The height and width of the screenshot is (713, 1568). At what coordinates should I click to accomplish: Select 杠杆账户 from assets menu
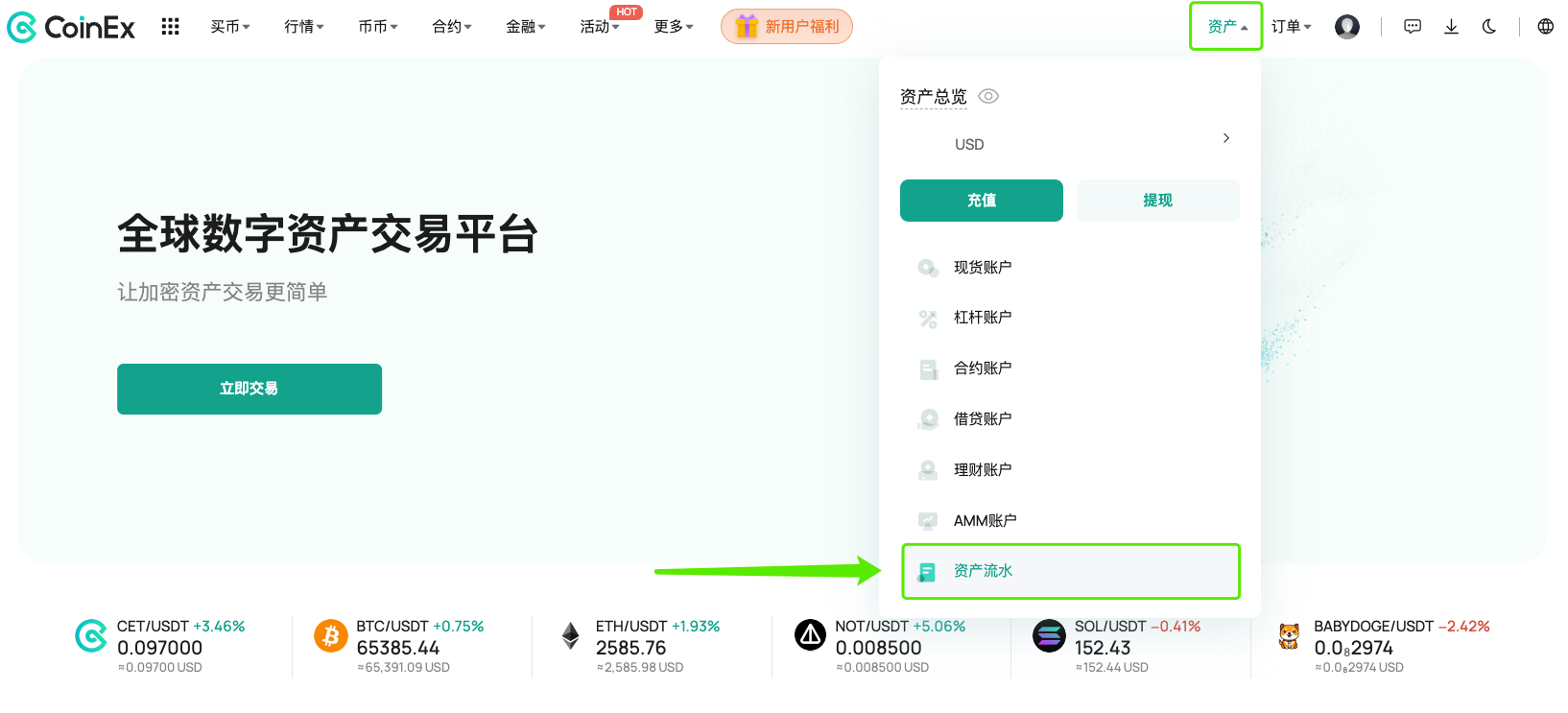(1070, 319)
